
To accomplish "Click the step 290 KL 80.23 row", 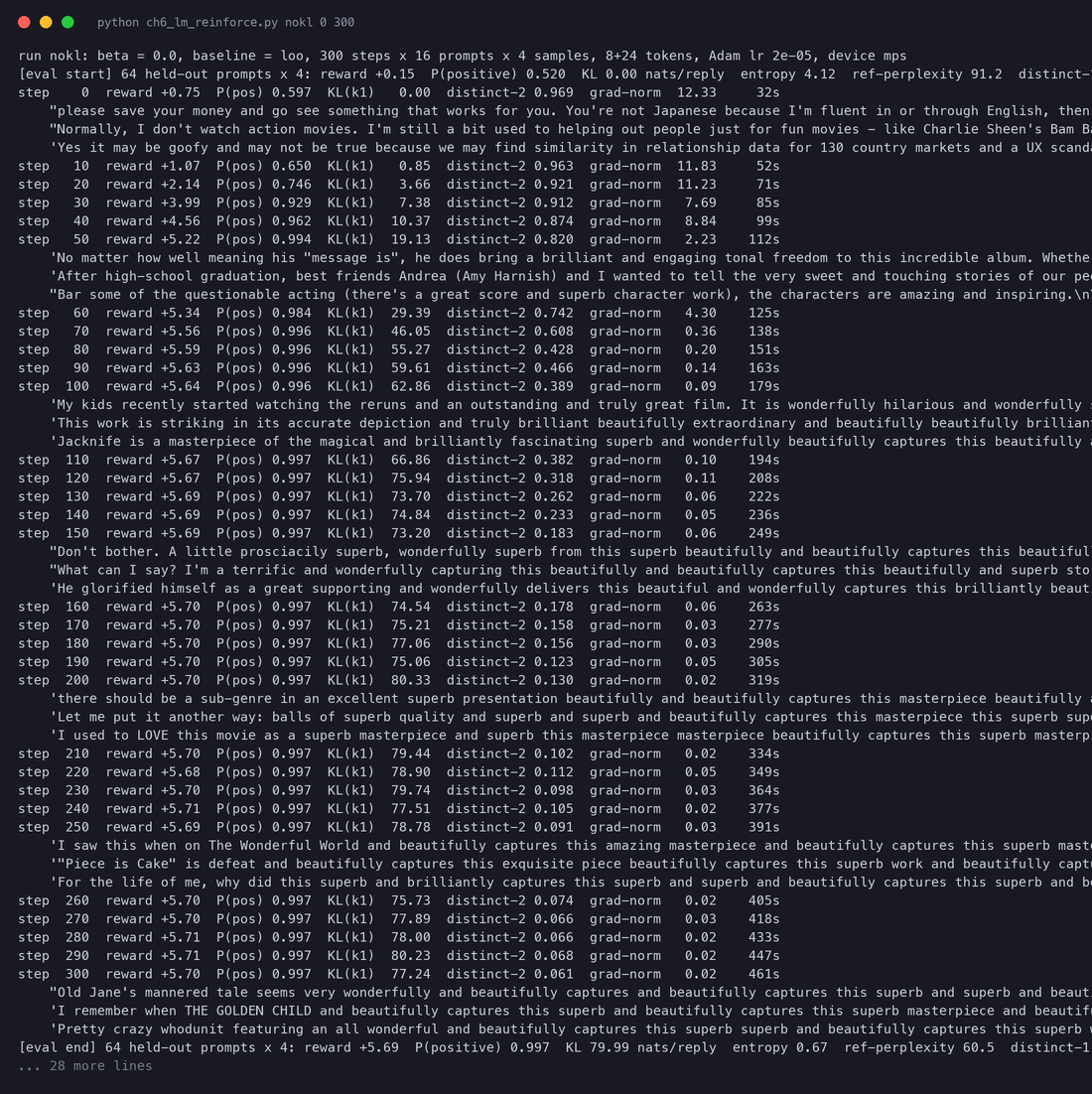I will pyautogui.click(x=399, y=956).
